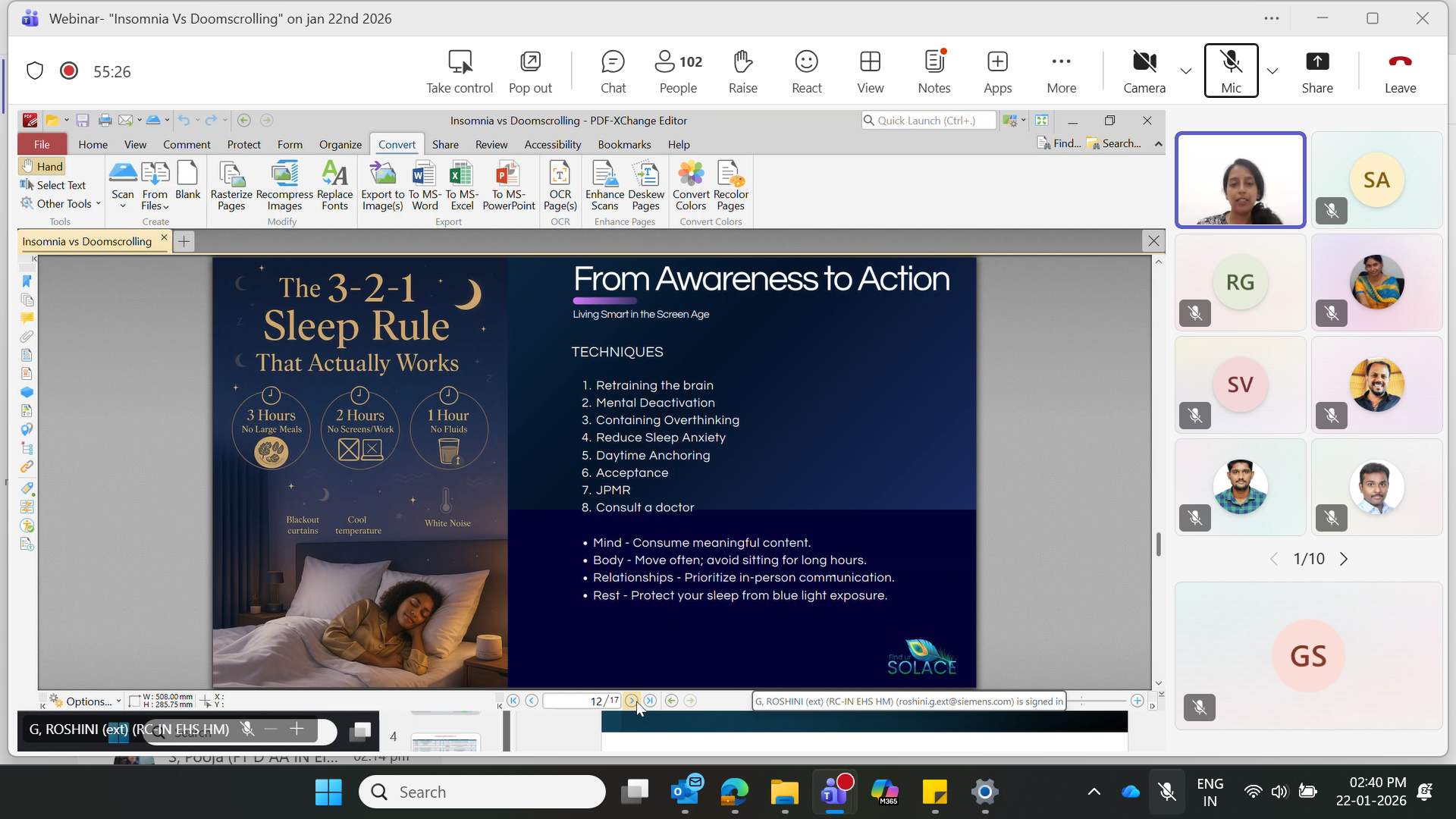Open the Chat panel in Teams

tap(613, 71)
